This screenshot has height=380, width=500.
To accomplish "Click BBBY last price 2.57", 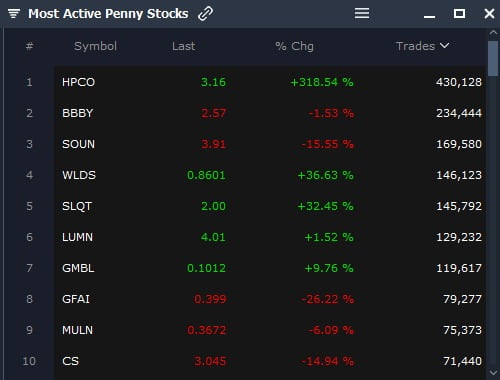I will pyautogui.click(x=213, y=113).
